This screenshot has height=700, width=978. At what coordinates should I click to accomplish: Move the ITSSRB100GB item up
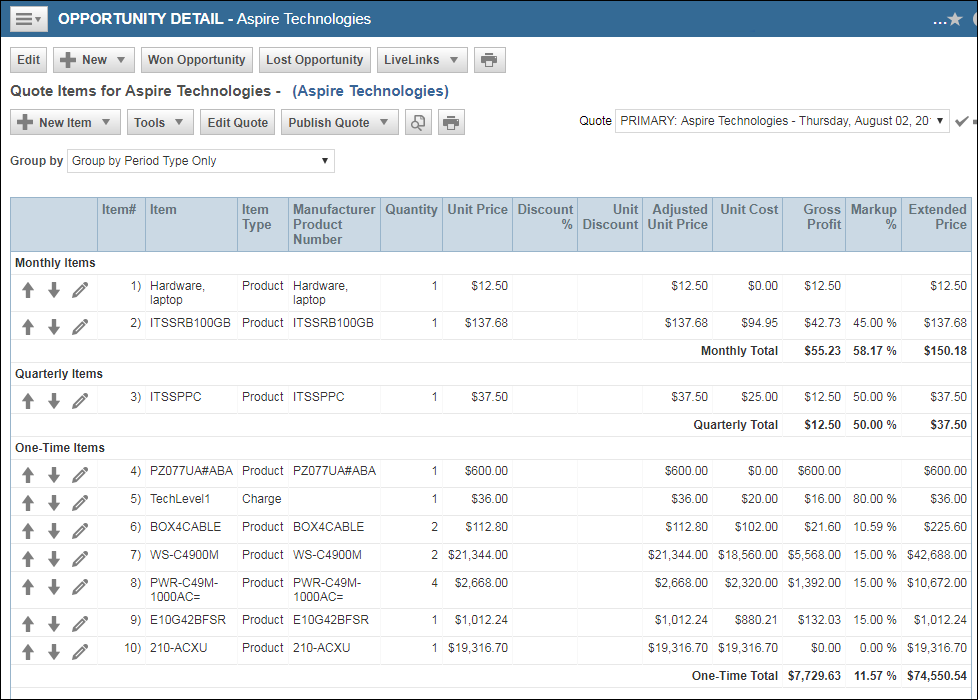[28, 326]
